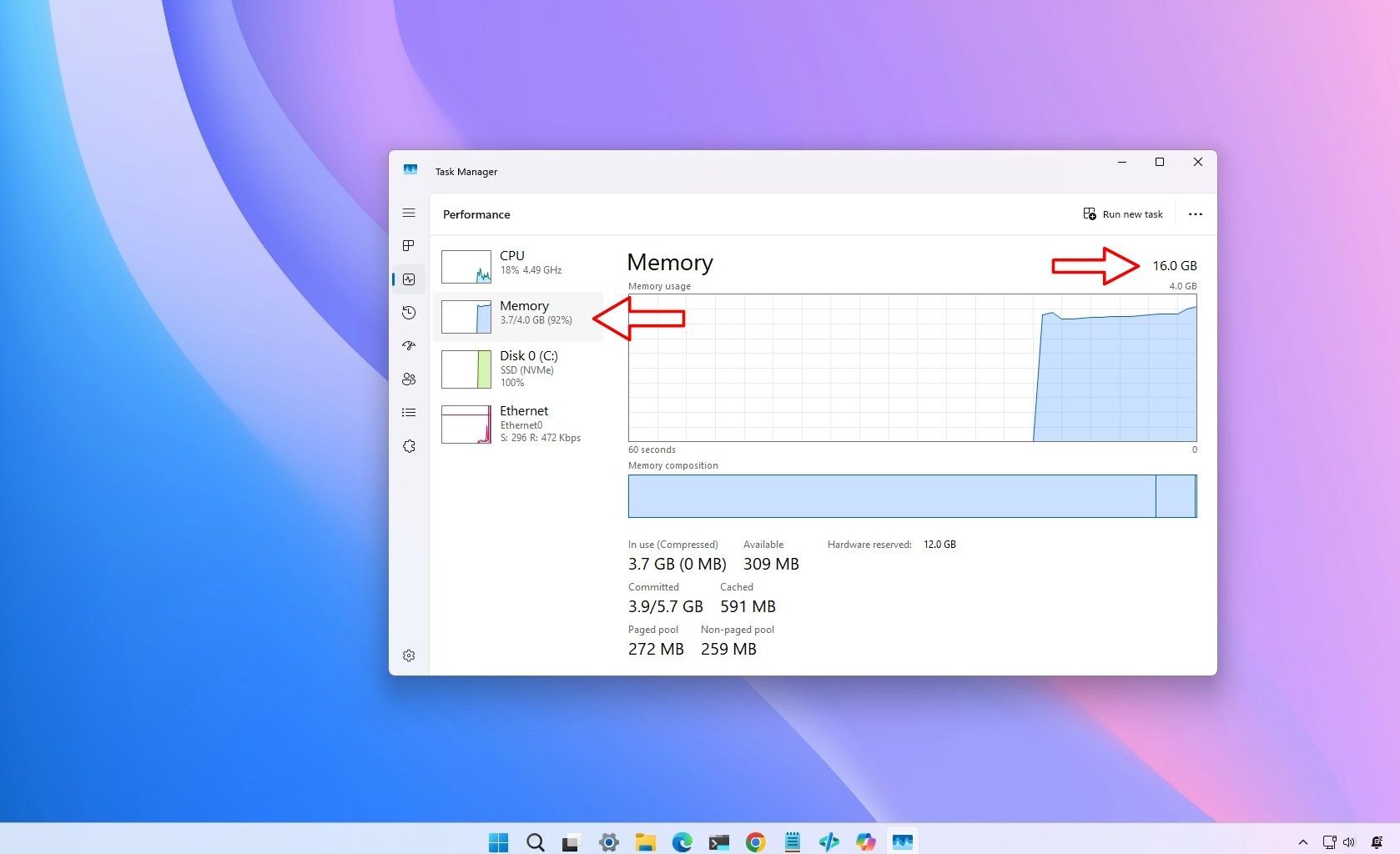Click the In use 3.7 GB (0 MB) value
Viewport: 1400px width, 854px height.
point(677,565)
